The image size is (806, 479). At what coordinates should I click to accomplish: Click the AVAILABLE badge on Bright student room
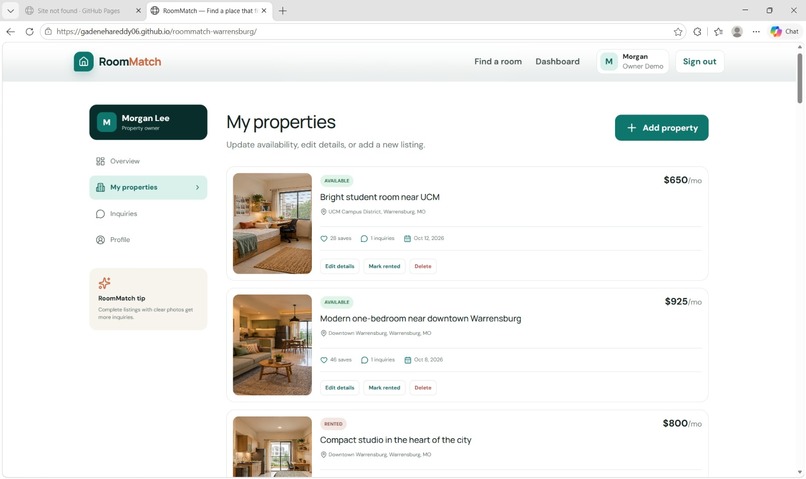337,181
